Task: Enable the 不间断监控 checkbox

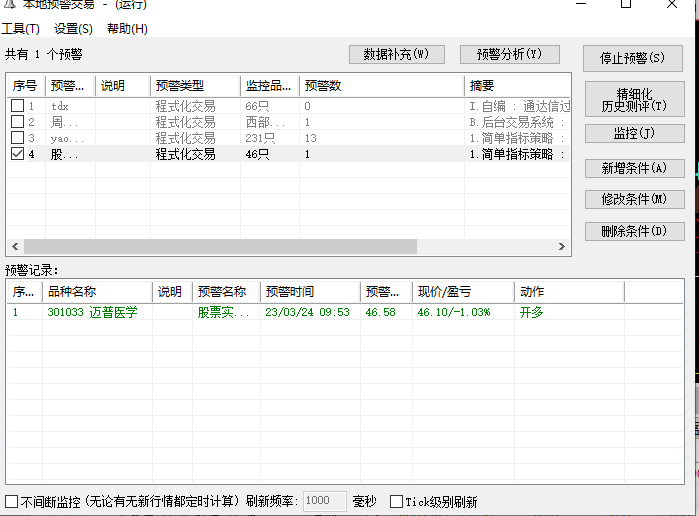Action: click(x=12, y=501)
